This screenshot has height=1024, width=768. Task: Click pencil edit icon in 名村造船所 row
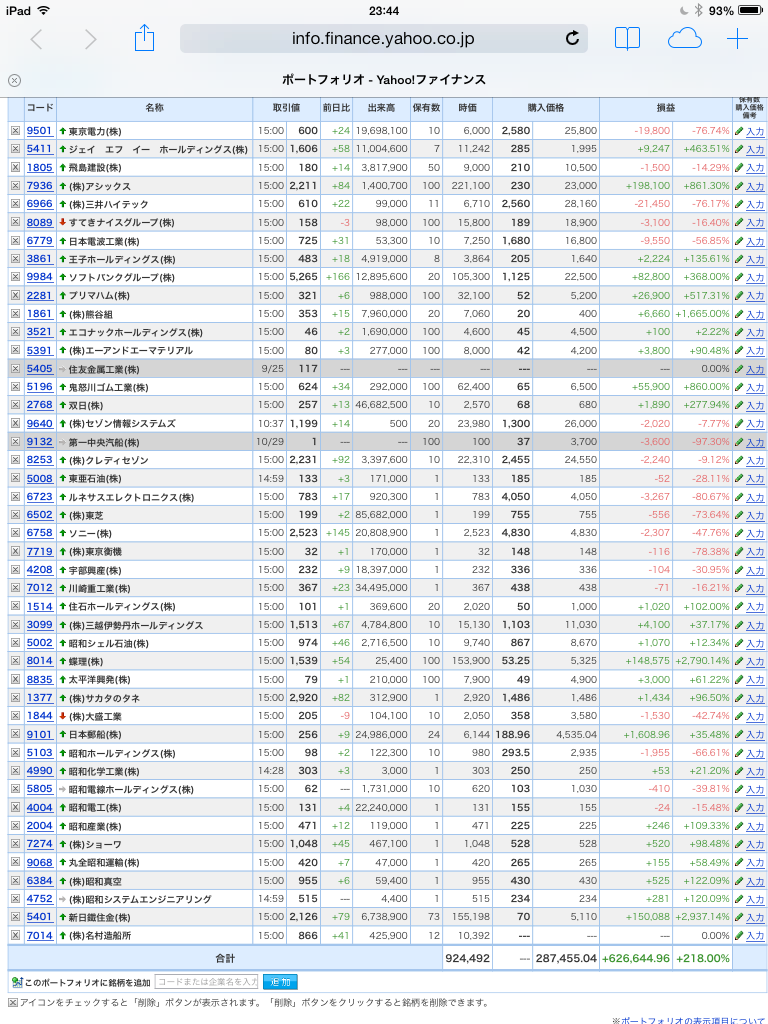739,936
